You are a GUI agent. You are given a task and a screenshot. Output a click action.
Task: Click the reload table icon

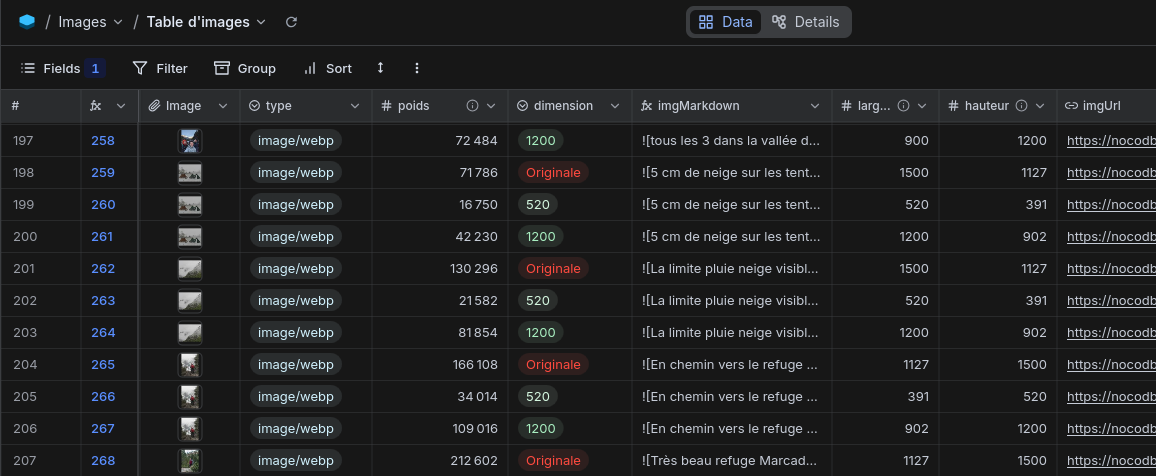(291, 22)
